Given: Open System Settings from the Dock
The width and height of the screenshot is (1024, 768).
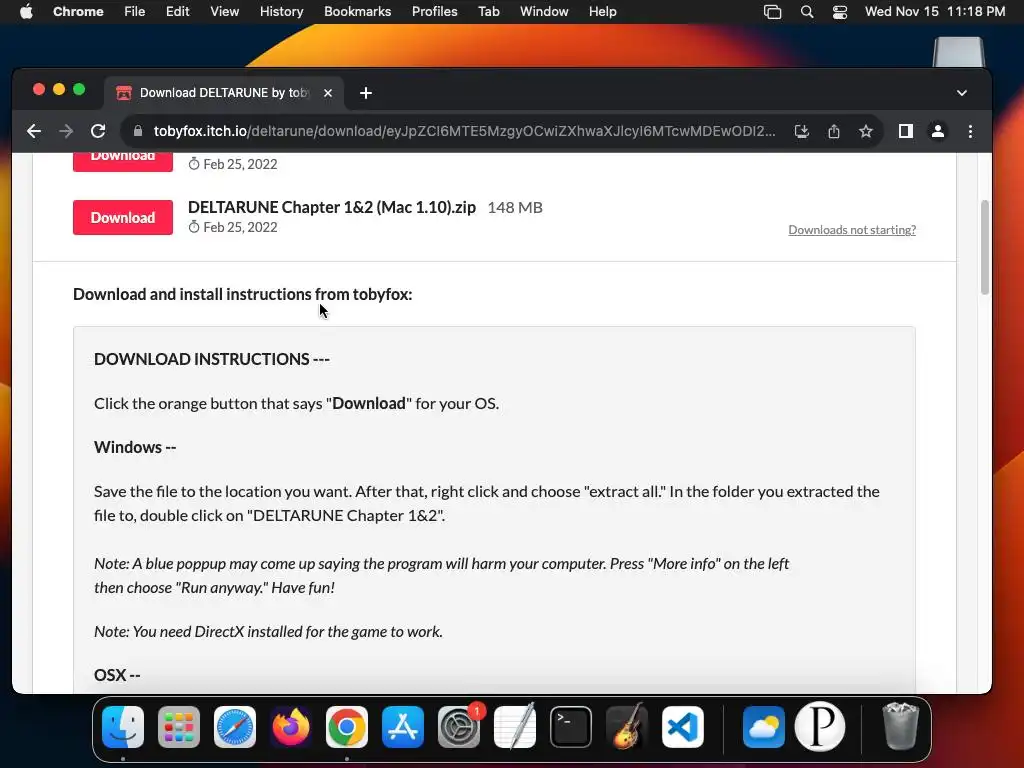Looking at the screenshot, I should pos(459,727).
